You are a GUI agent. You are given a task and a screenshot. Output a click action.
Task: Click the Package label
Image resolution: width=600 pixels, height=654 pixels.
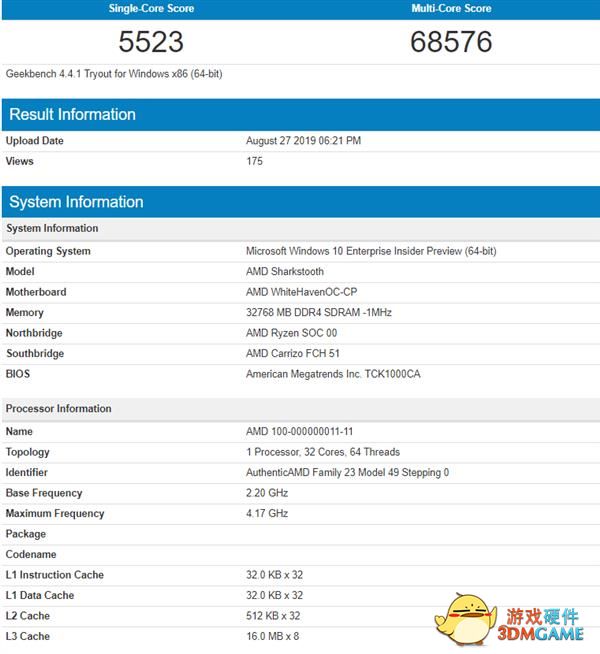tap(26, 534)
